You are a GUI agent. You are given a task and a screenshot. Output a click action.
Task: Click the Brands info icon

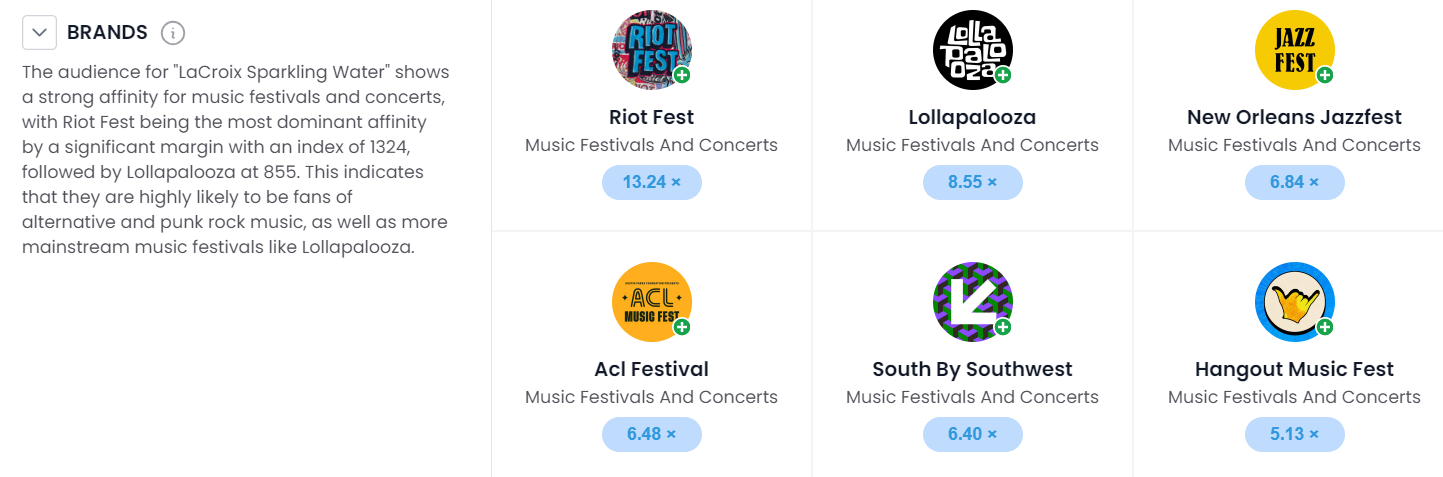click(x=173, y=33)
